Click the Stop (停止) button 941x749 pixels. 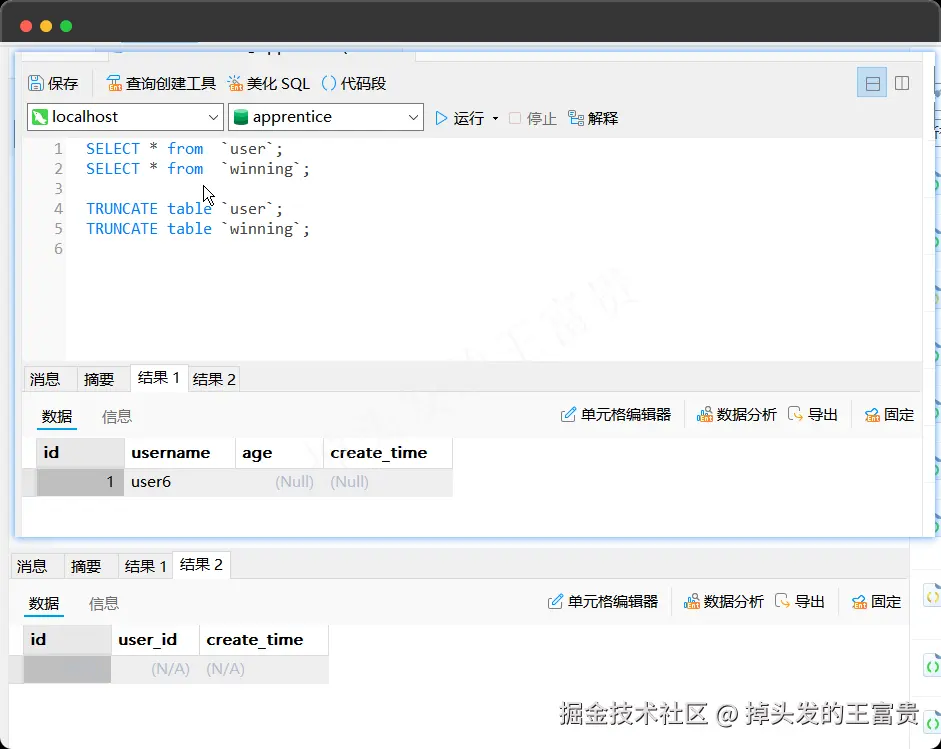533,118
